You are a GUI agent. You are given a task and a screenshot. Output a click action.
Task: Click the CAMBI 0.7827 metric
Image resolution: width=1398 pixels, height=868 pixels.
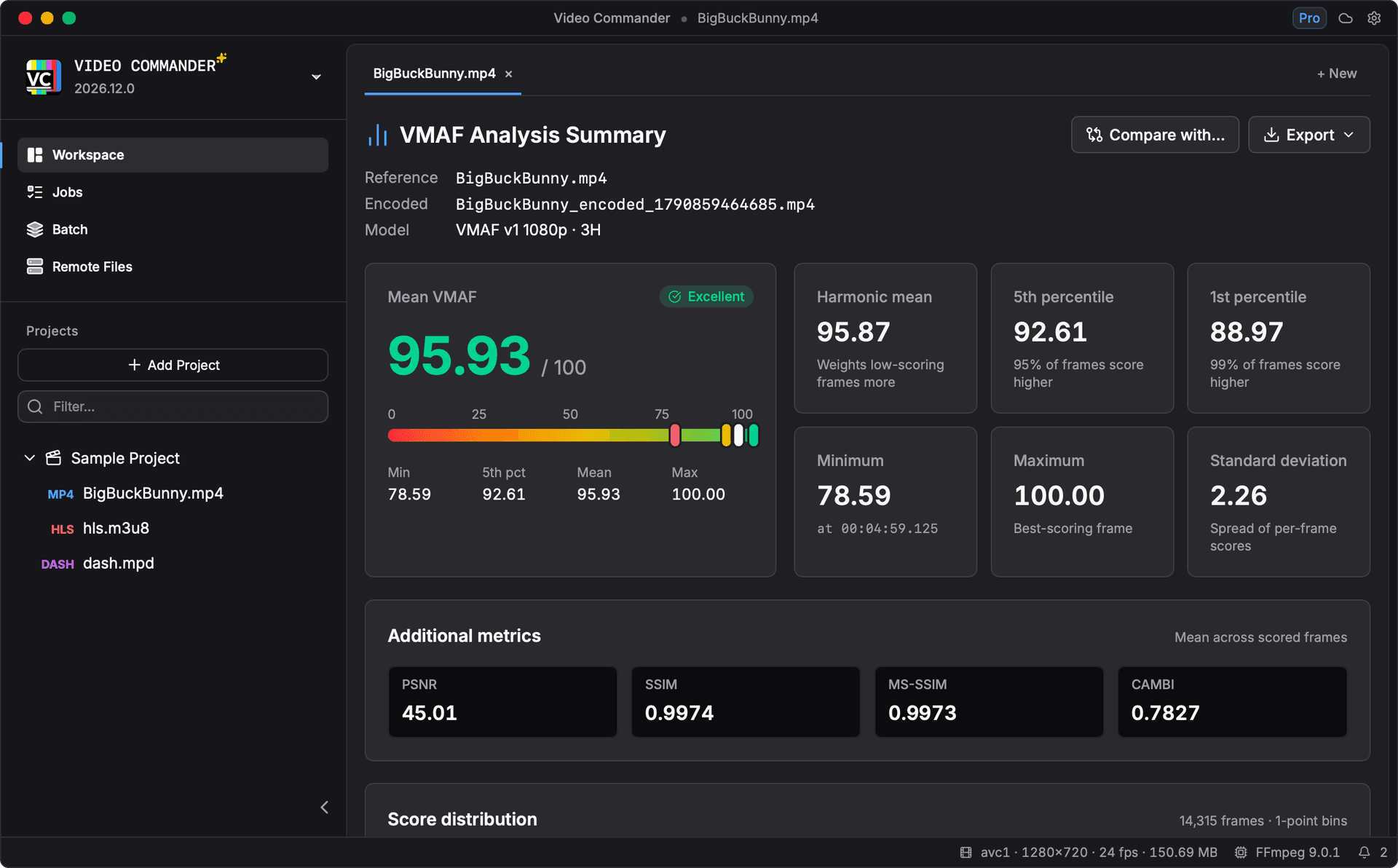(1232, 702)
